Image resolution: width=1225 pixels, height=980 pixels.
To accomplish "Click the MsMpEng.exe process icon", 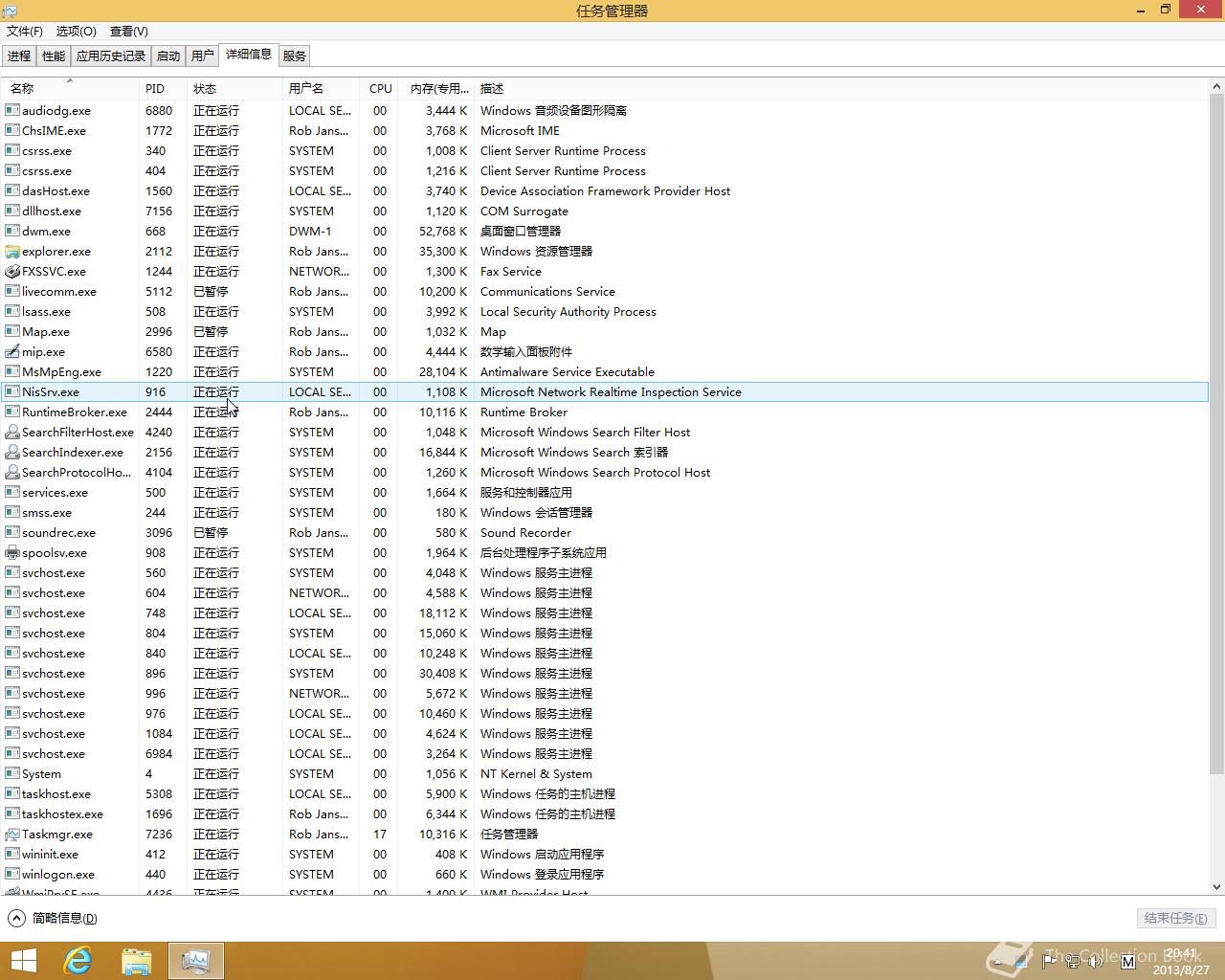I will coord(12,371).
